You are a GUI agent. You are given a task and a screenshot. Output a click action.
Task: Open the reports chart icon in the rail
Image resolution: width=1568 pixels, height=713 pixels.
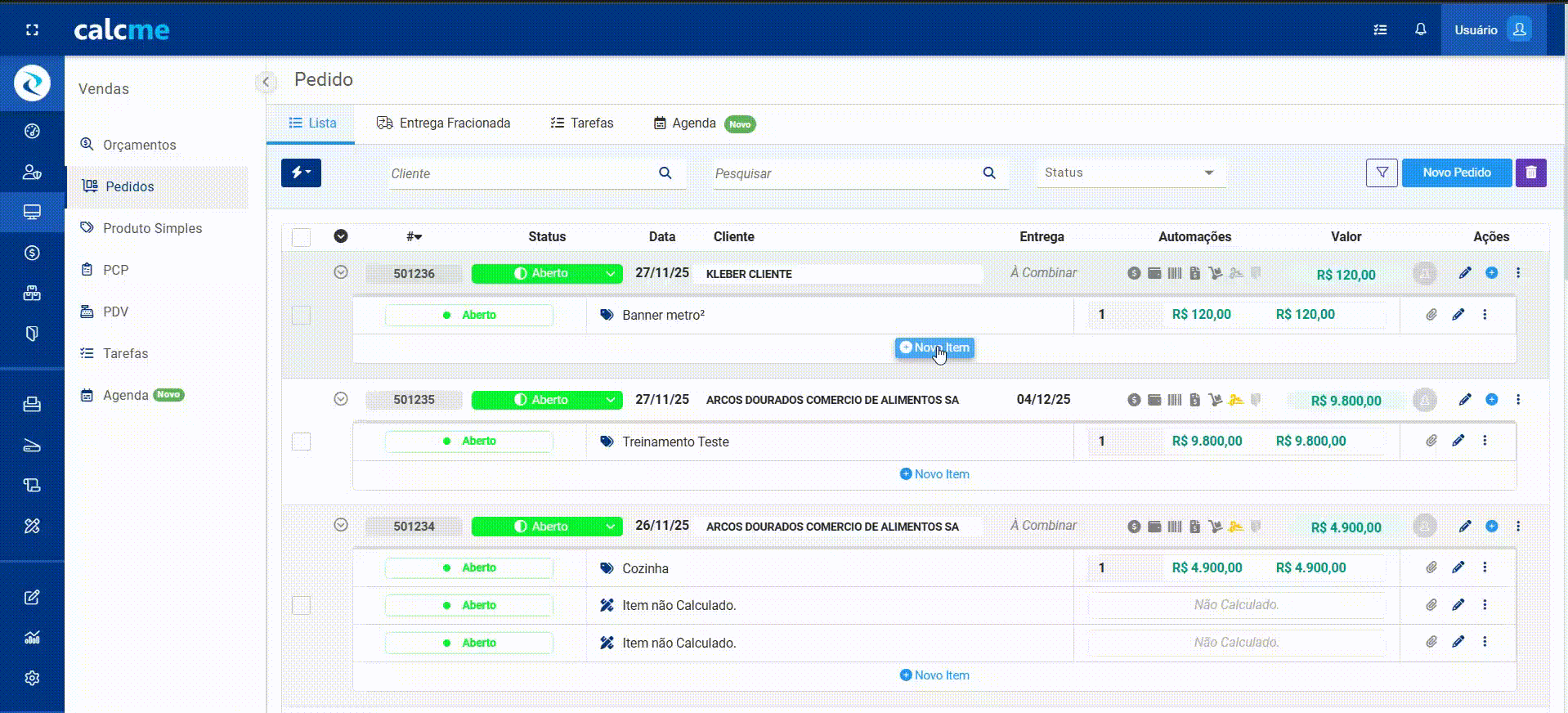coord(32,638)
